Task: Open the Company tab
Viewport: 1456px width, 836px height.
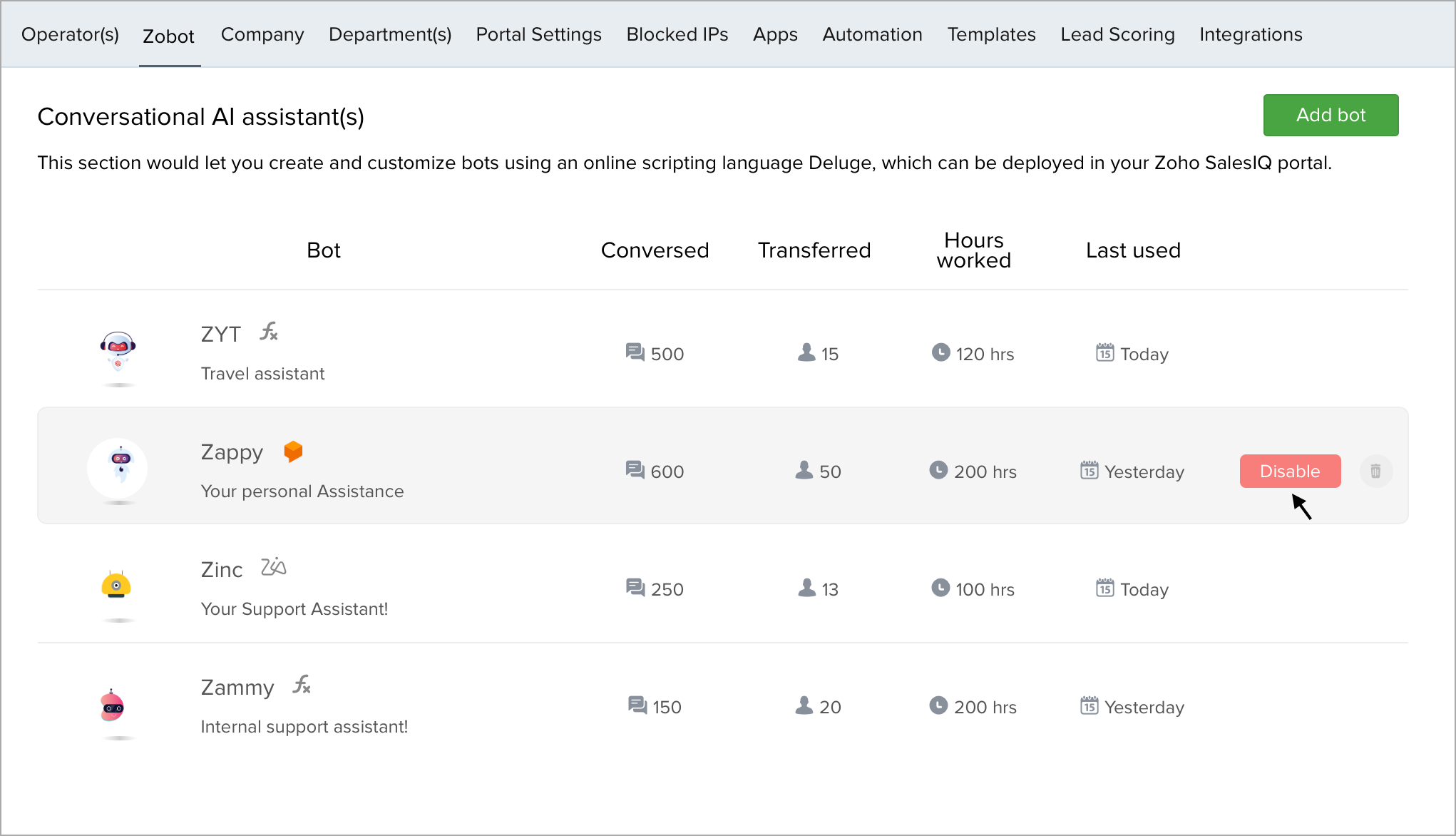Action: point(262,34)
